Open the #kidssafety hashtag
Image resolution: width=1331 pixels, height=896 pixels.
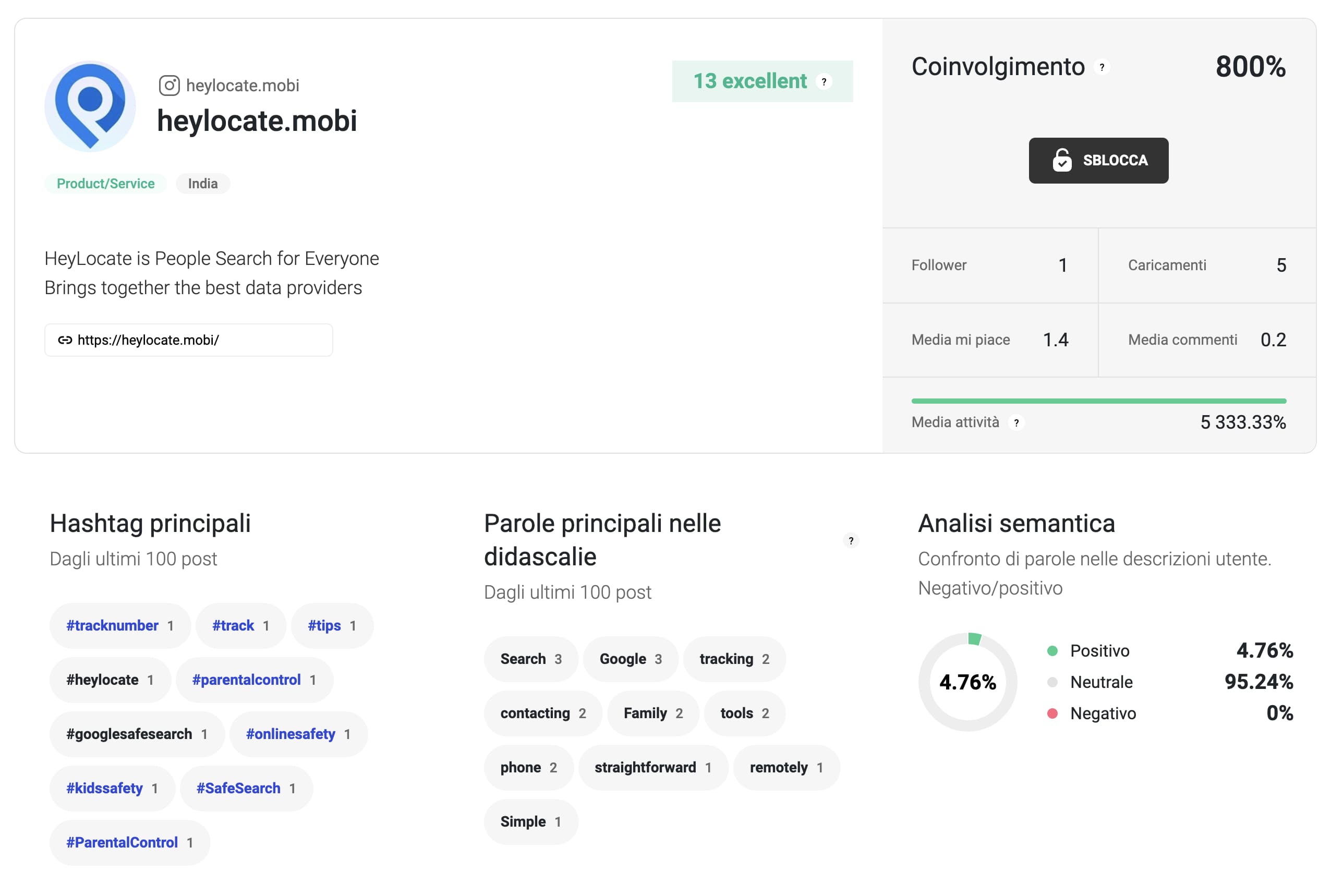(x=112, y=789)
